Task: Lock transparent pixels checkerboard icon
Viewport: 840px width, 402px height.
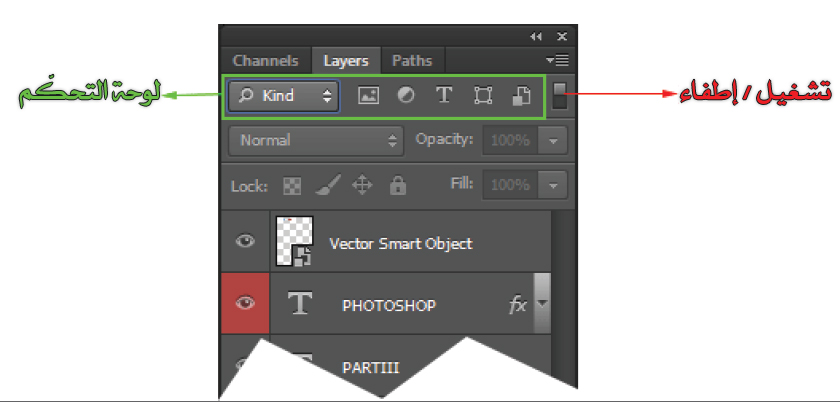Action: point(292,187)
